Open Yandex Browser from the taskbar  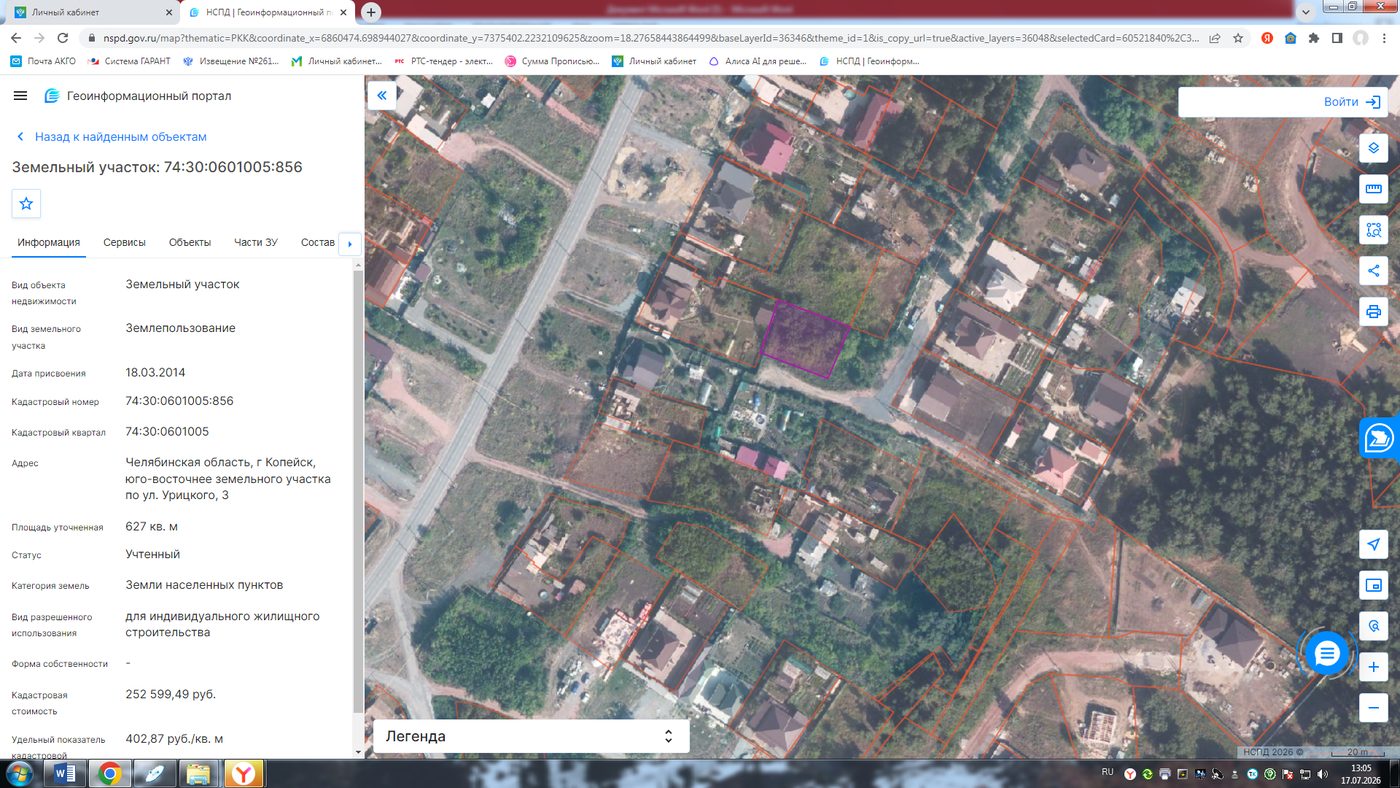pos(244,773)
